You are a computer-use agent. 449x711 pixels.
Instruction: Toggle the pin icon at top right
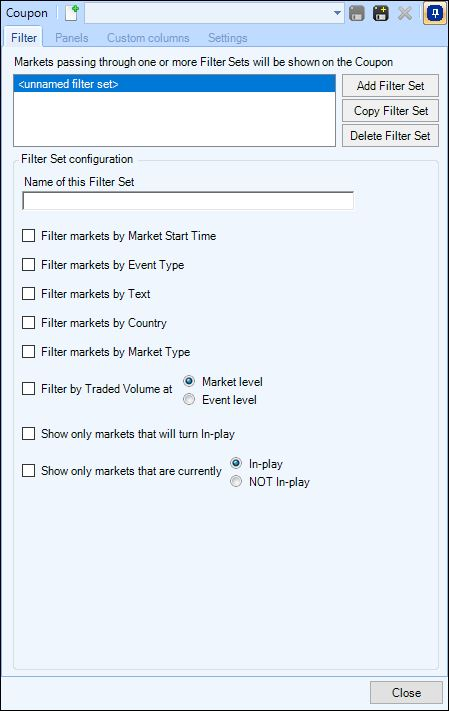pyautogui.click(x=434, y=13)
